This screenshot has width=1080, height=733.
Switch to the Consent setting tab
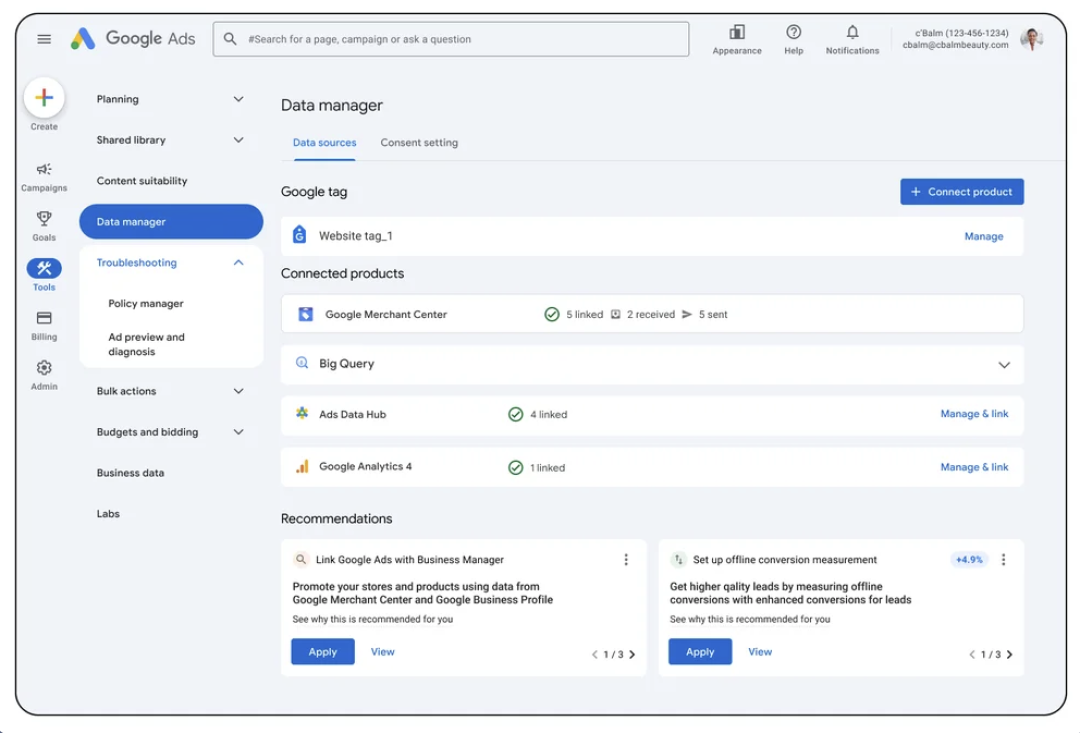click(x=419, y=143)
